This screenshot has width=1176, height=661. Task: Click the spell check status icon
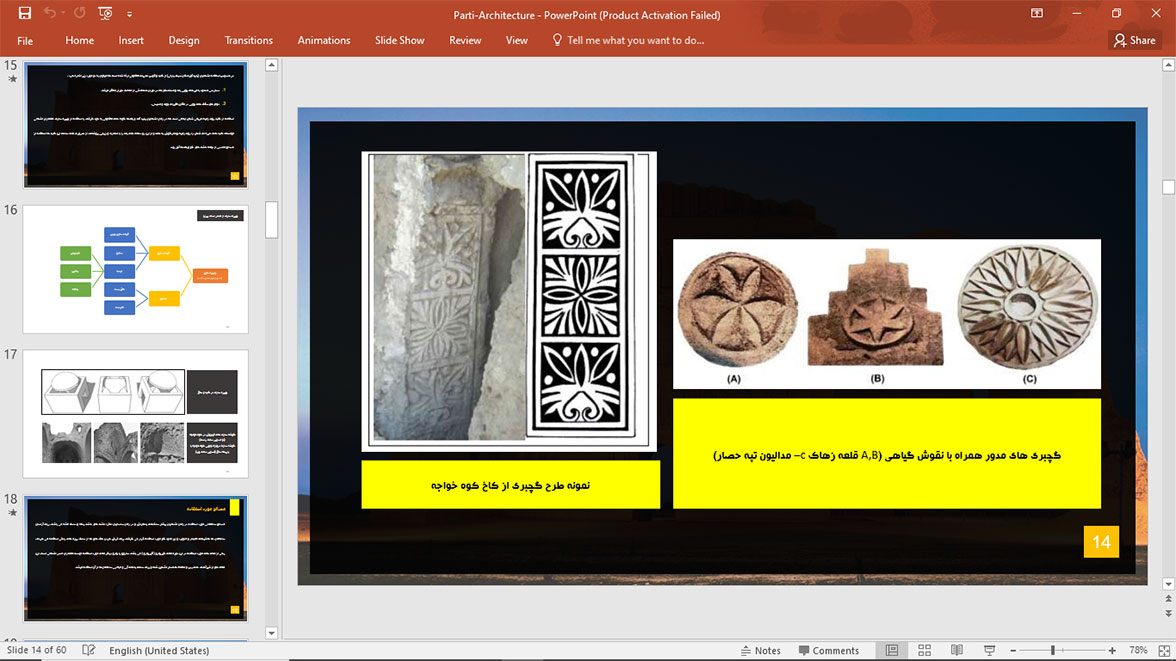coord(88,650)
